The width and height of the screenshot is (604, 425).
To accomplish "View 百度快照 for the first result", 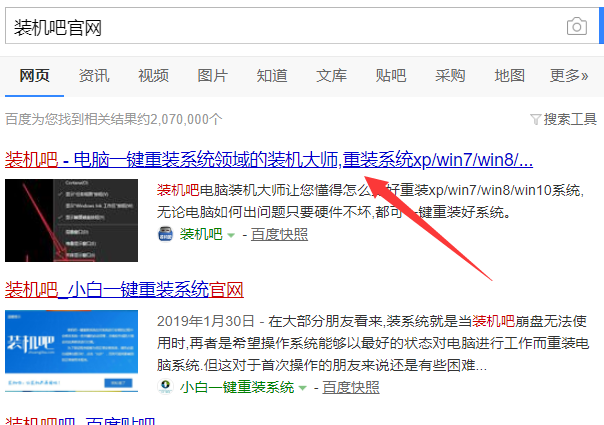I will [279, 235].
